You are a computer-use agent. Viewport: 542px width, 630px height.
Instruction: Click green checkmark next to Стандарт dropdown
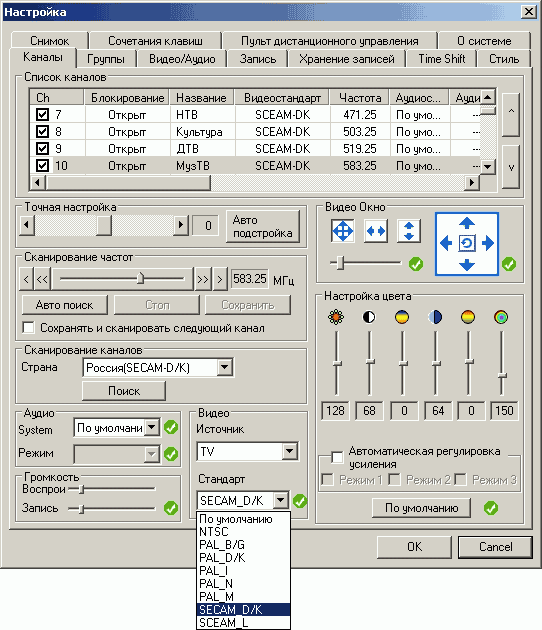[x=300, y=501]
